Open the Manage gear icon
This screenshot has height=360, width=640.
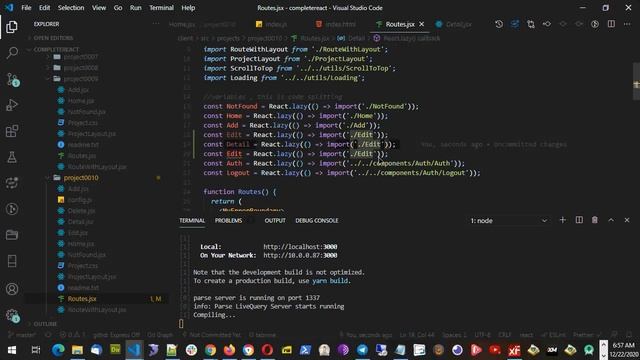(x=12, y=316)
